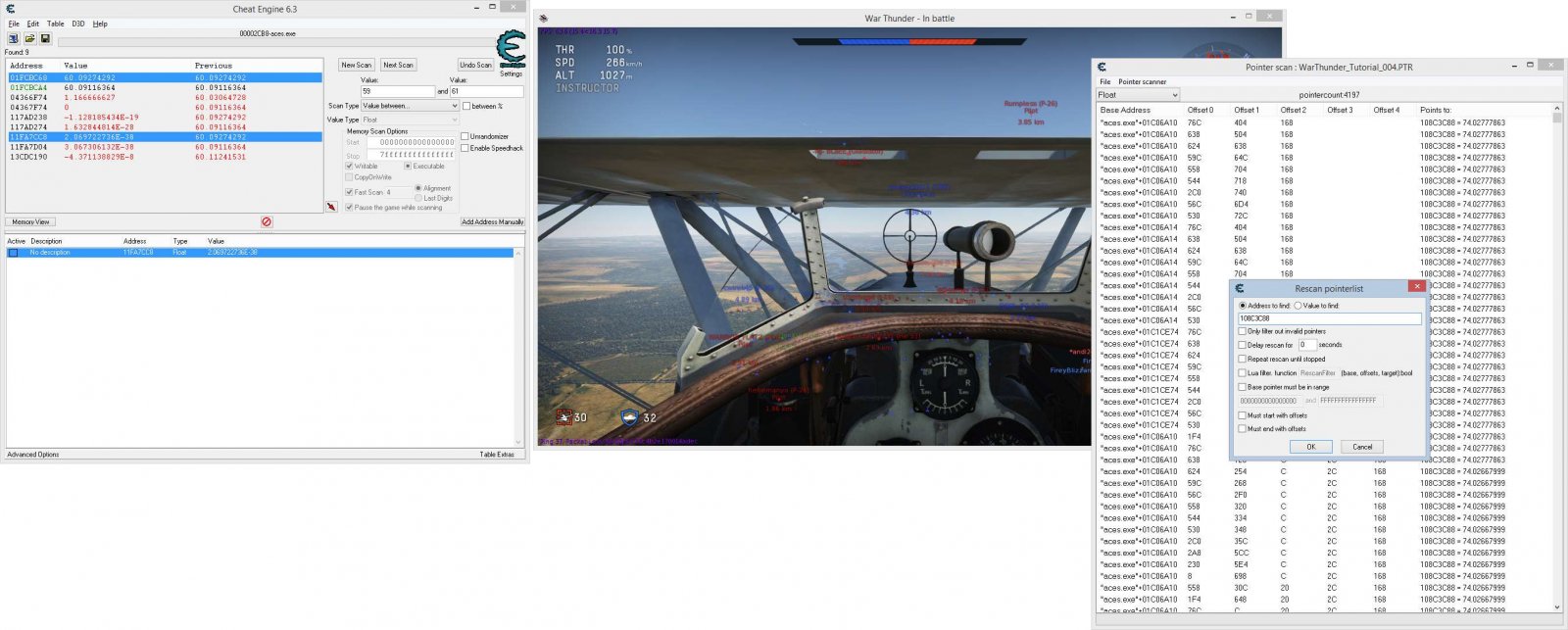Click the second Value field containing 61
The height and width of the screenshot is (630, 1568).
(487, 91)
